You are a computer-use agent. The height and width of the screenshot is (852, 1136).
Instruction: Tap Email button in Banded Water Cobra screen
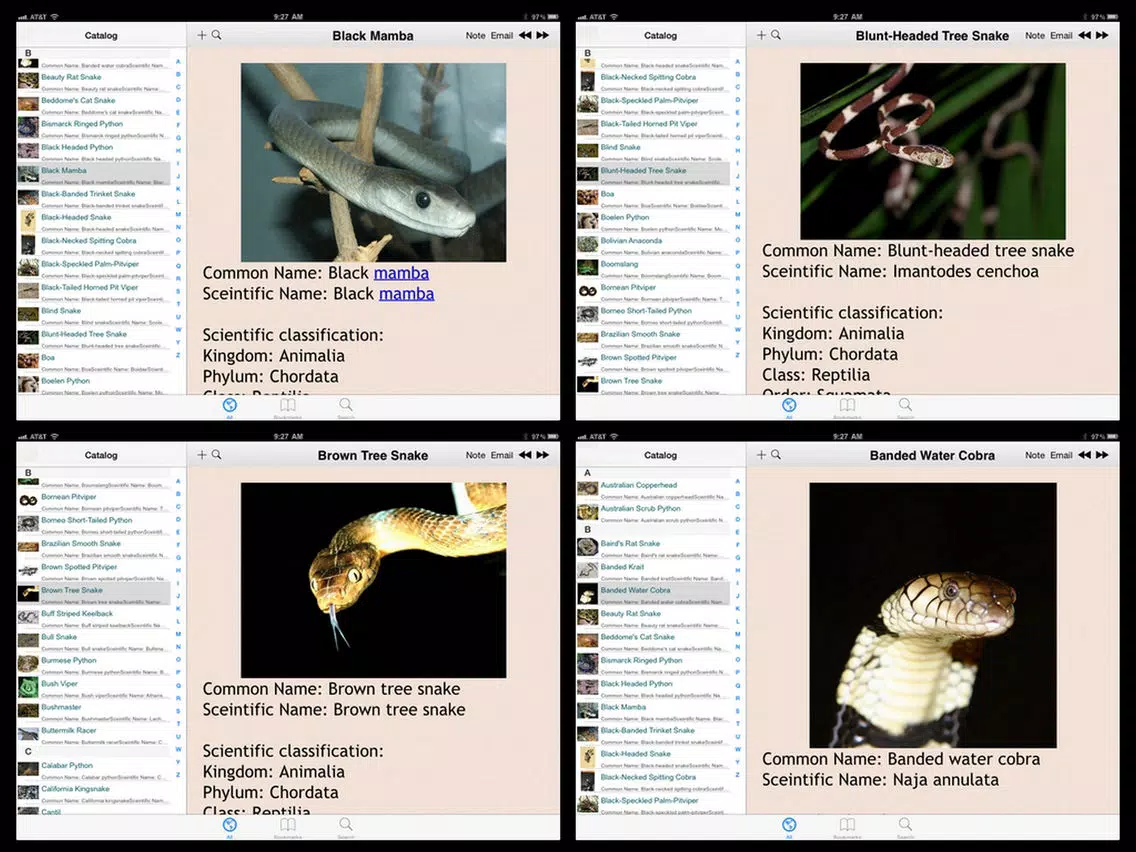pyautogui.click(x=1061, y=456)
